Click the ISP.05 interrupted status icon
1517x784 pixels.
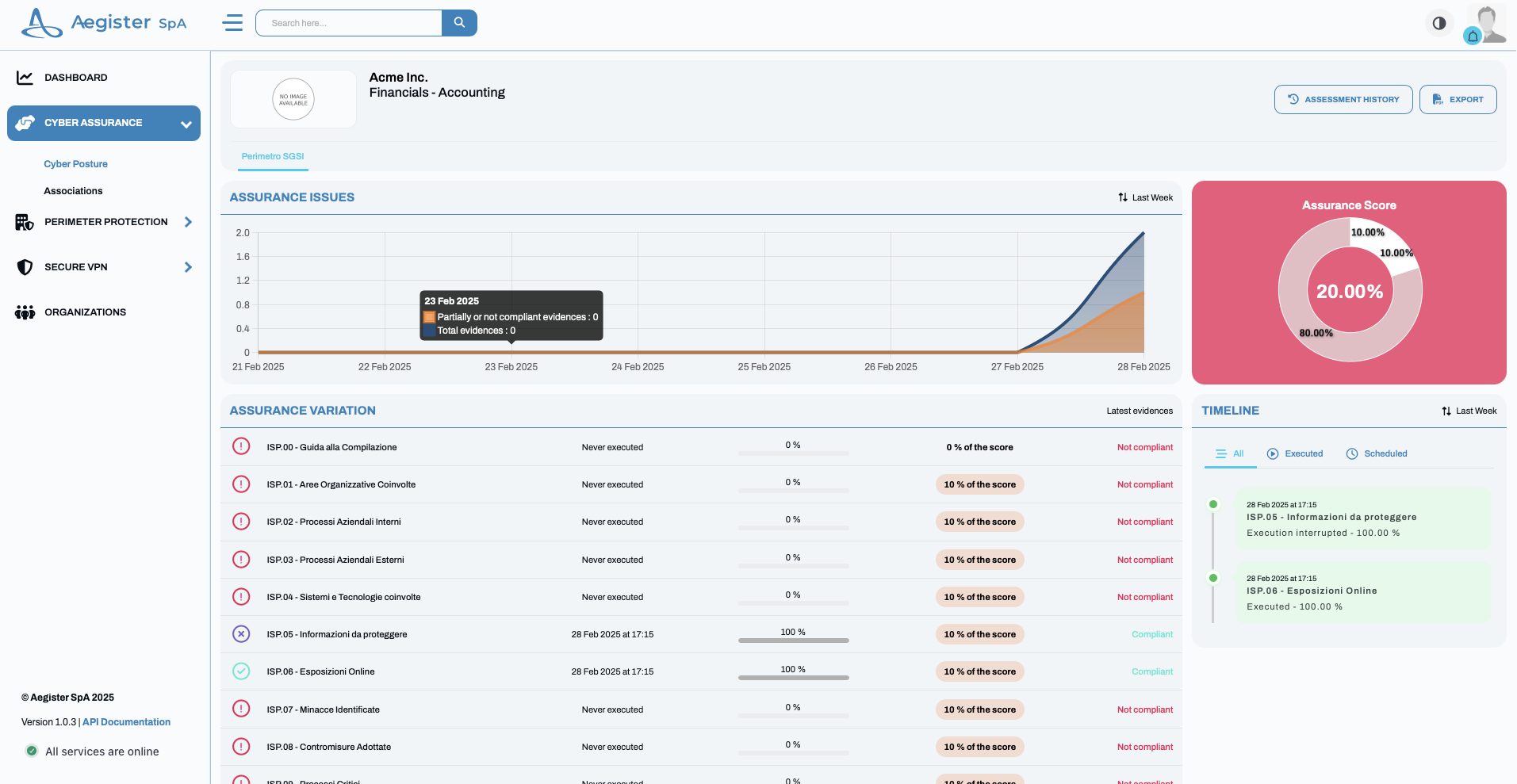(x=241, y=634)
